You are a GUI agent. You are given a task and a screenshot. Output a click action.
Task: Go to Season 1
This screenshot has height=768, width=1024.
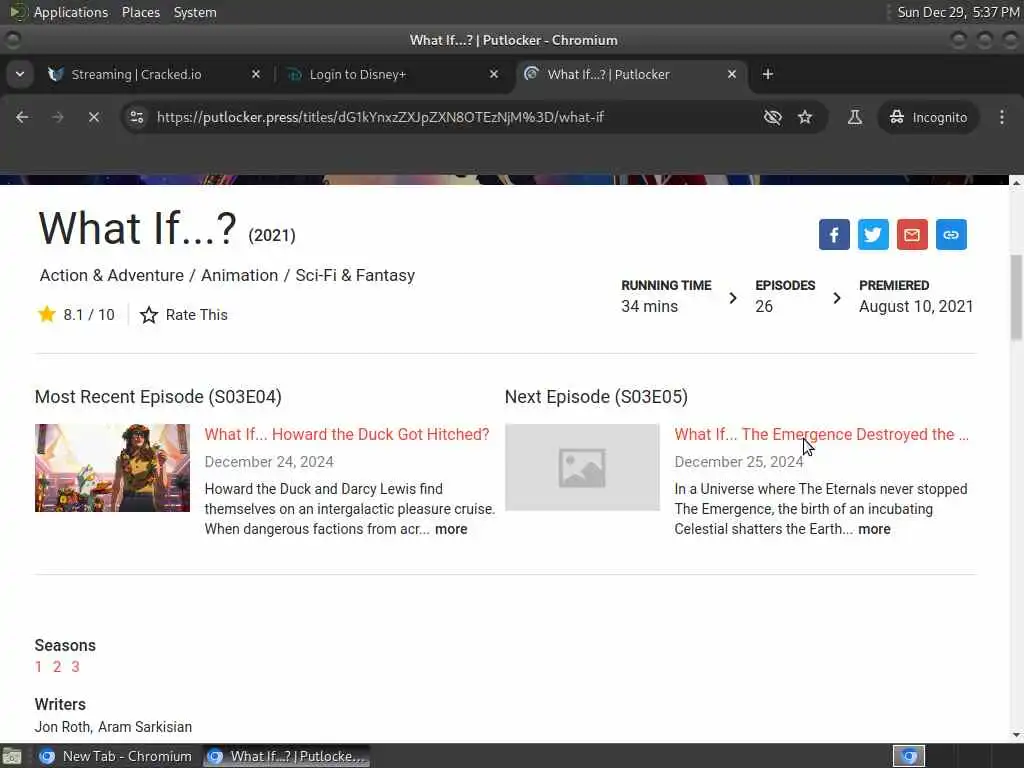click(39, 667)
